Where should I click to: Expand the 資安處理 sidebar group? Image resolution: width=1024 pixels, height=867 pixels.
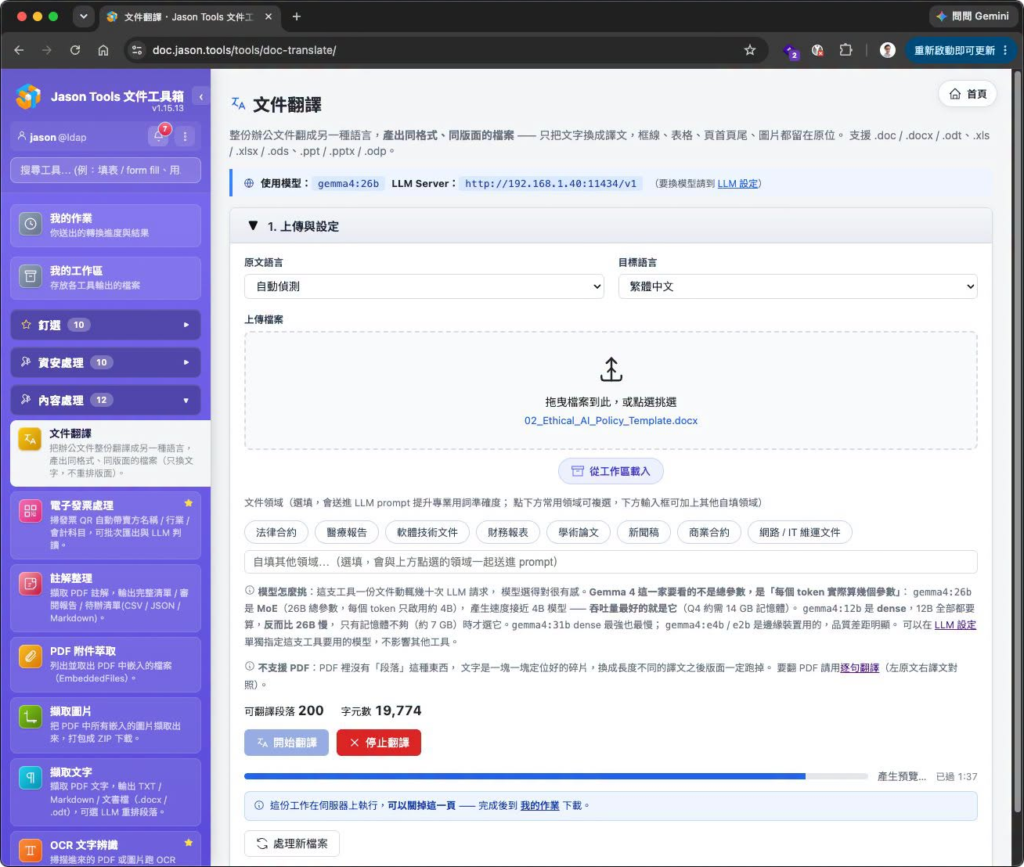tap(105, 362)
